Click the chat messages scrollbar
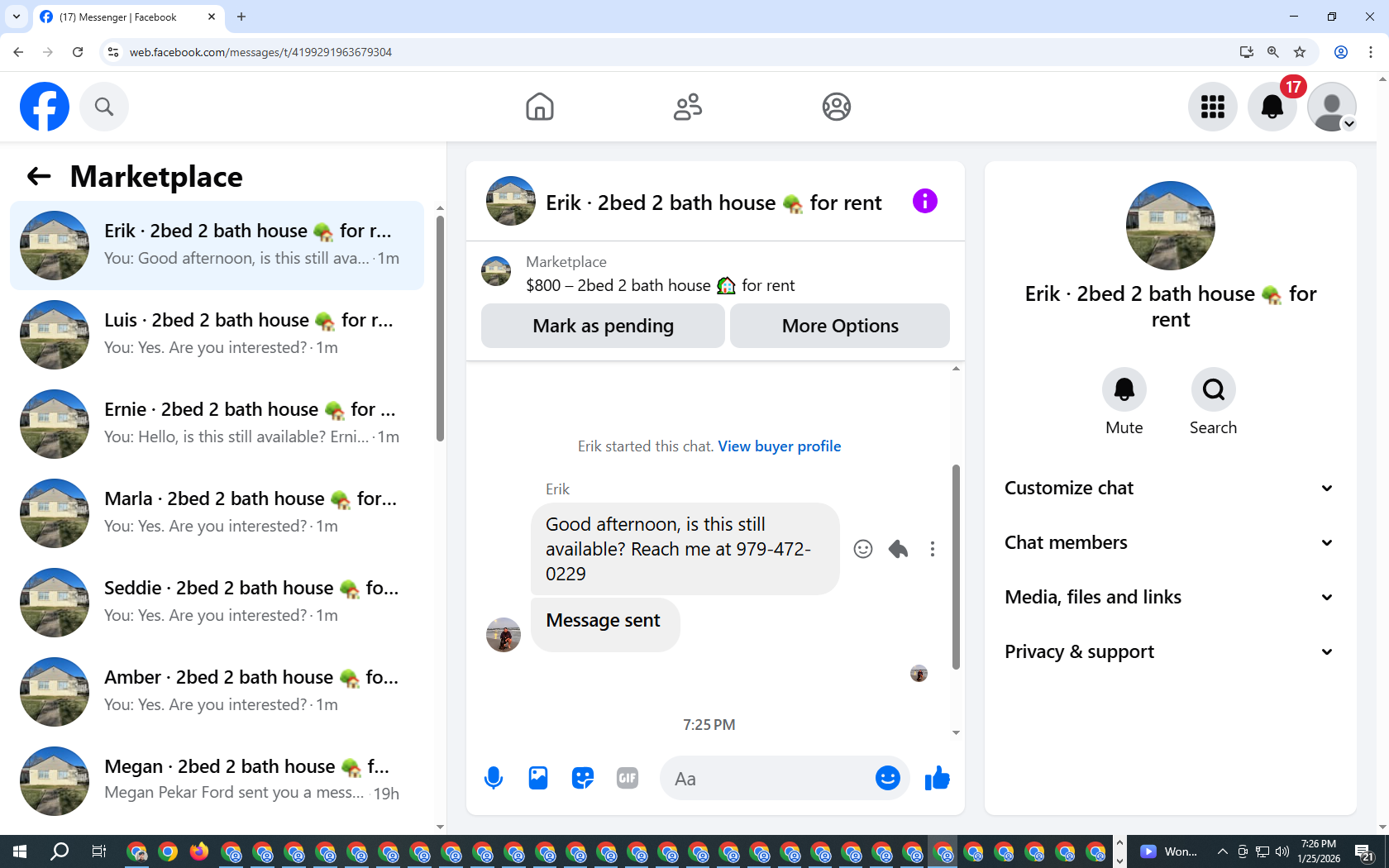 click(956, 566)
